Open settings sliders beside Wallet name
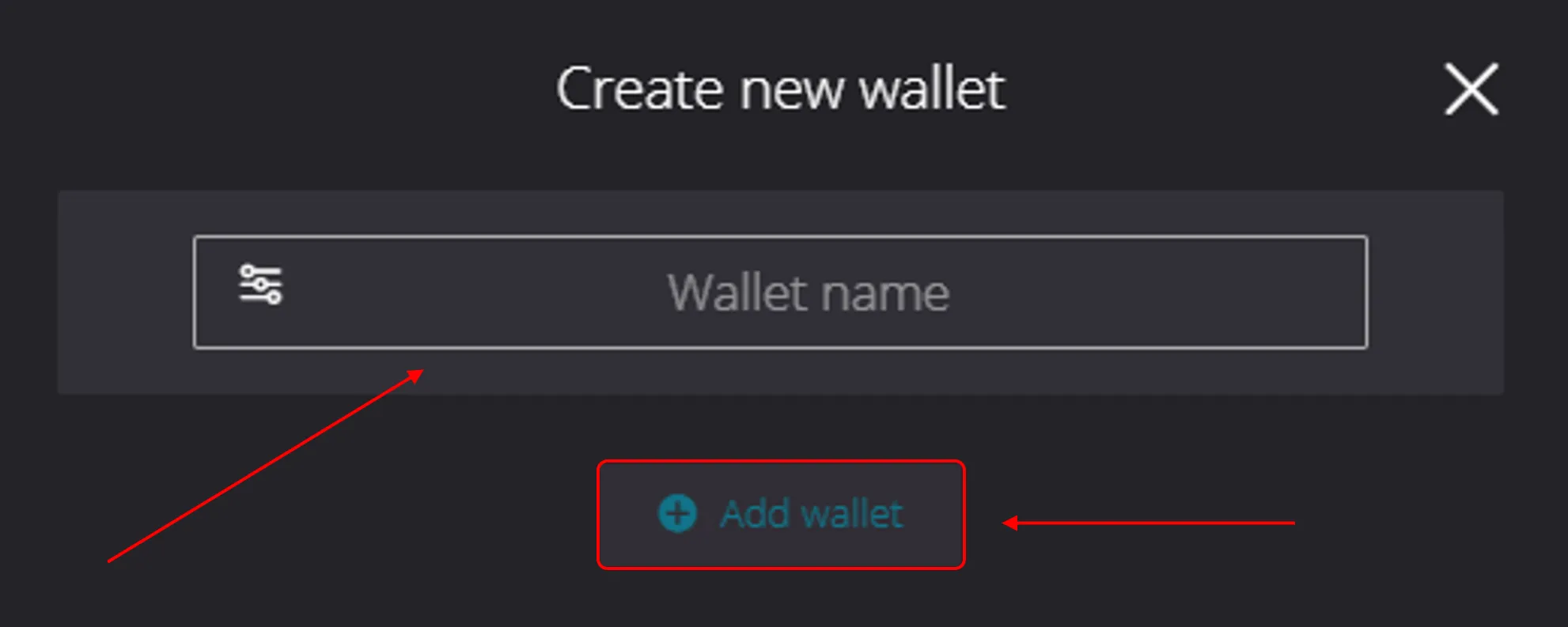 click(x=260, y=284)
